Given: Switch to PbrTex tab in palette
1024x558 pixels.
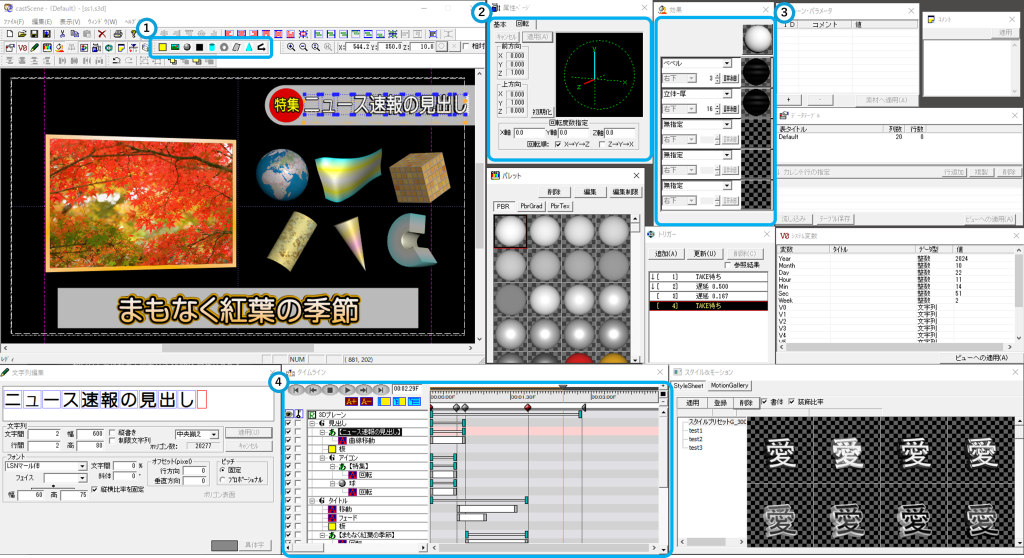Looking at the screenshot, I should pyautogui.click(x=560, y=205).
